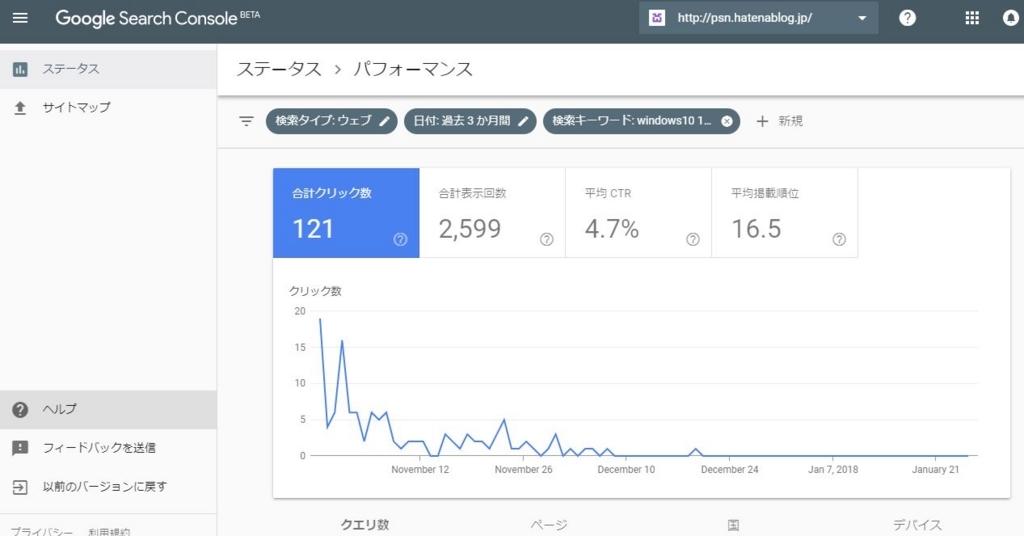
Task: Open the property selector dropdown for psn.hatenablog.jp
Action: (758, 18)
